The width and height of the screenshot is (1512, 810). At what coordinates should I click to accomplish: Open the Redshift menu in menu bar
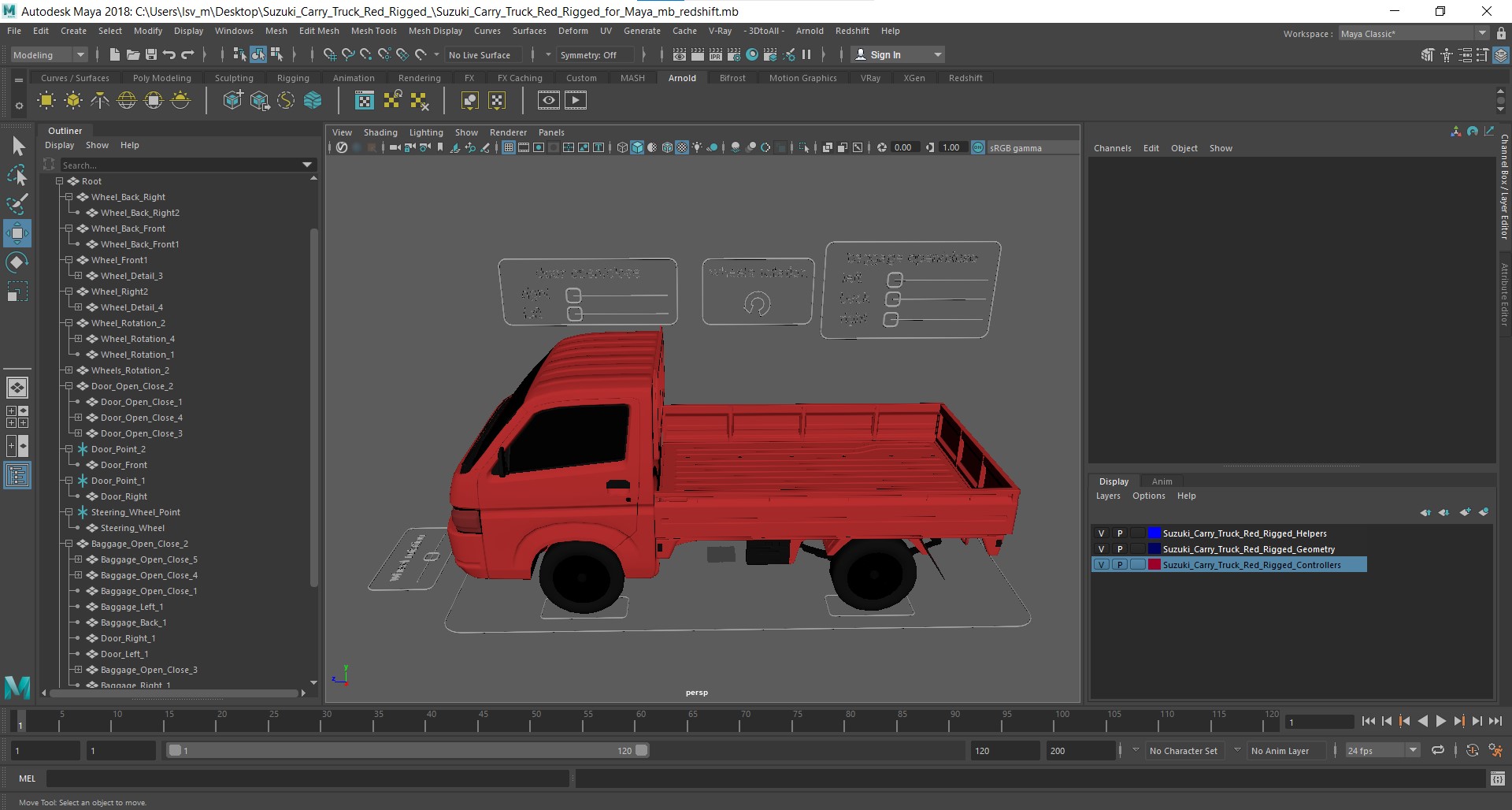coord(852,31)
